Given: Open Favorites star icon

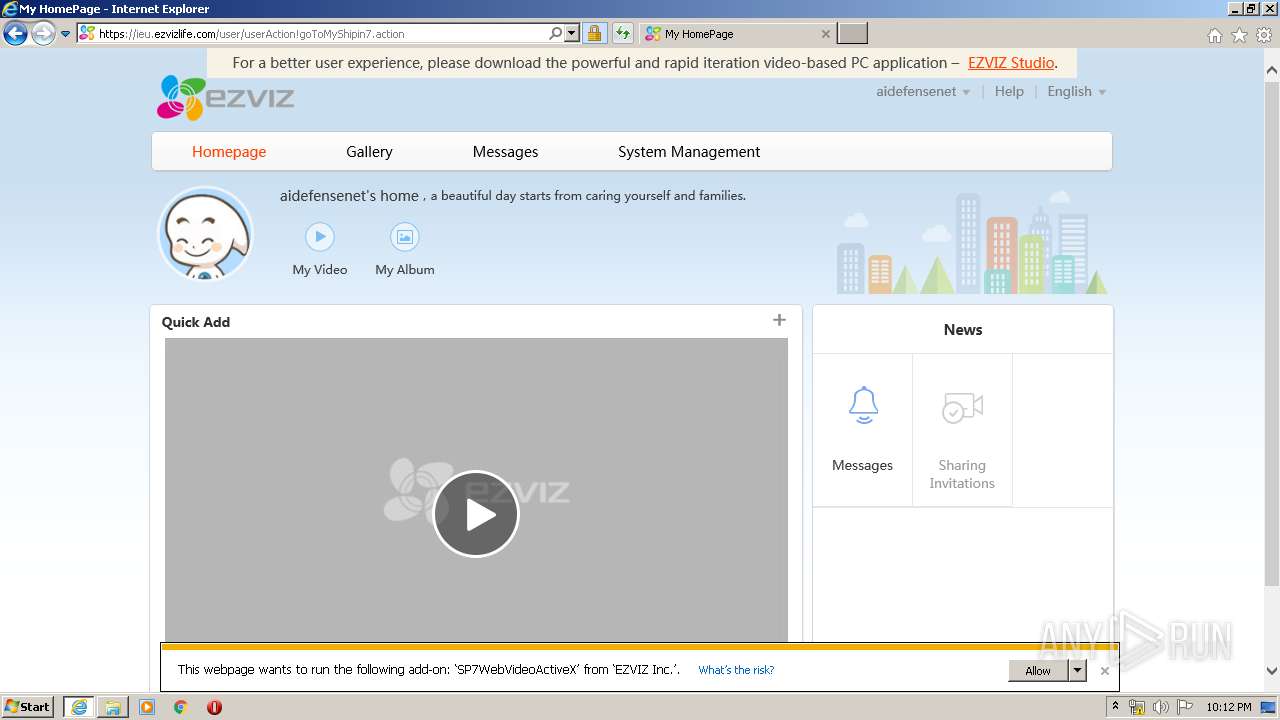Looking at the screenshot, I should (x=1239, y=35).
